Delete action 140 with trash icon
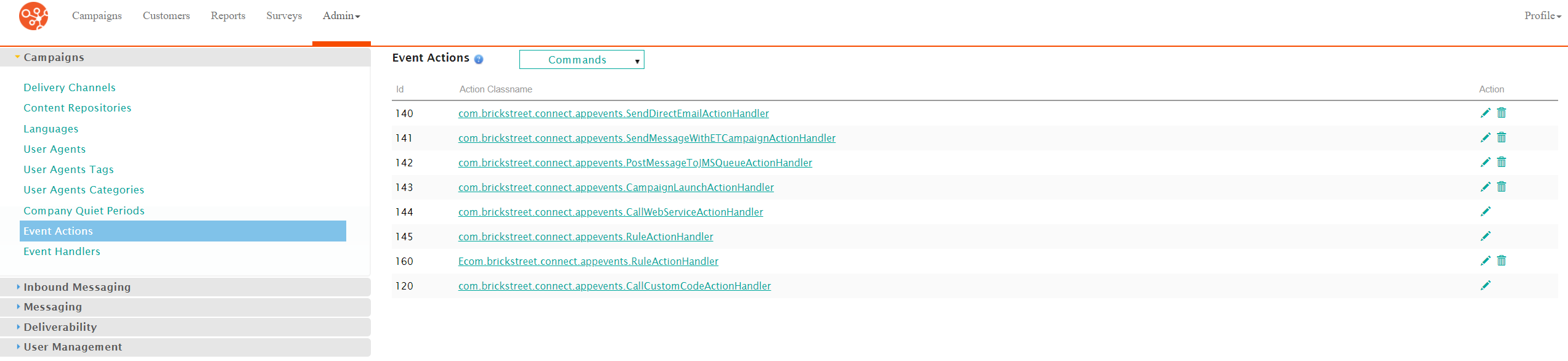Viewport: 1568px width, 361px height. point(1501,113)
